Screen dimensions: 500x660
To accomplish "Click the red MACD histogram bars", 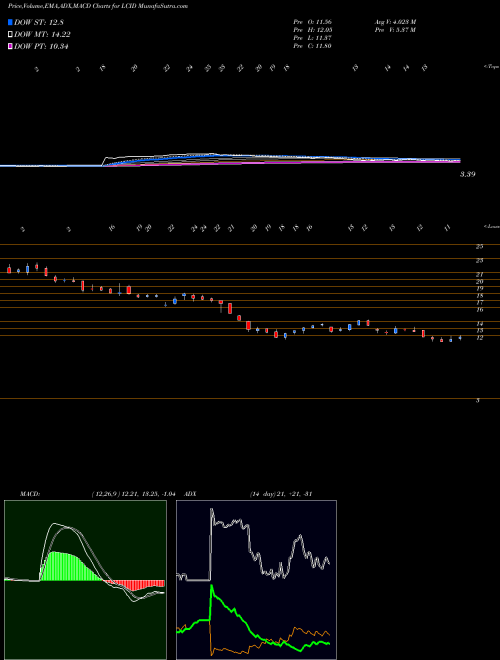I will point(135,584).
